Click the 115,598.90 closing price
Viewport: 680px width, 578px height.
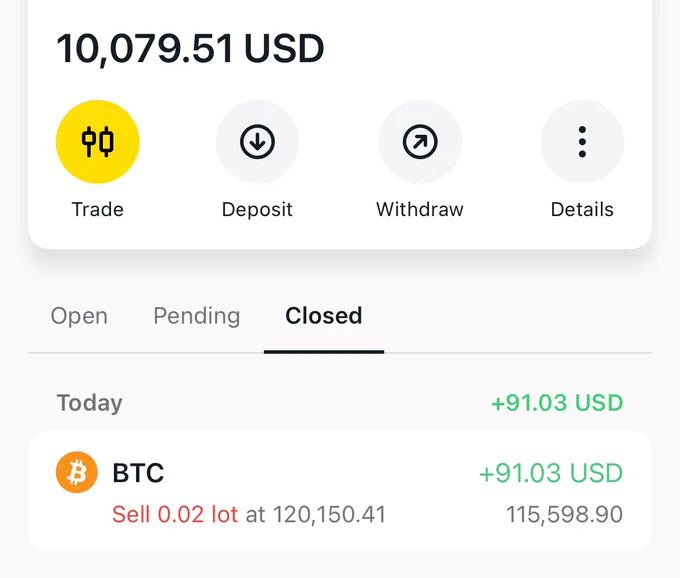pos(565,515)
